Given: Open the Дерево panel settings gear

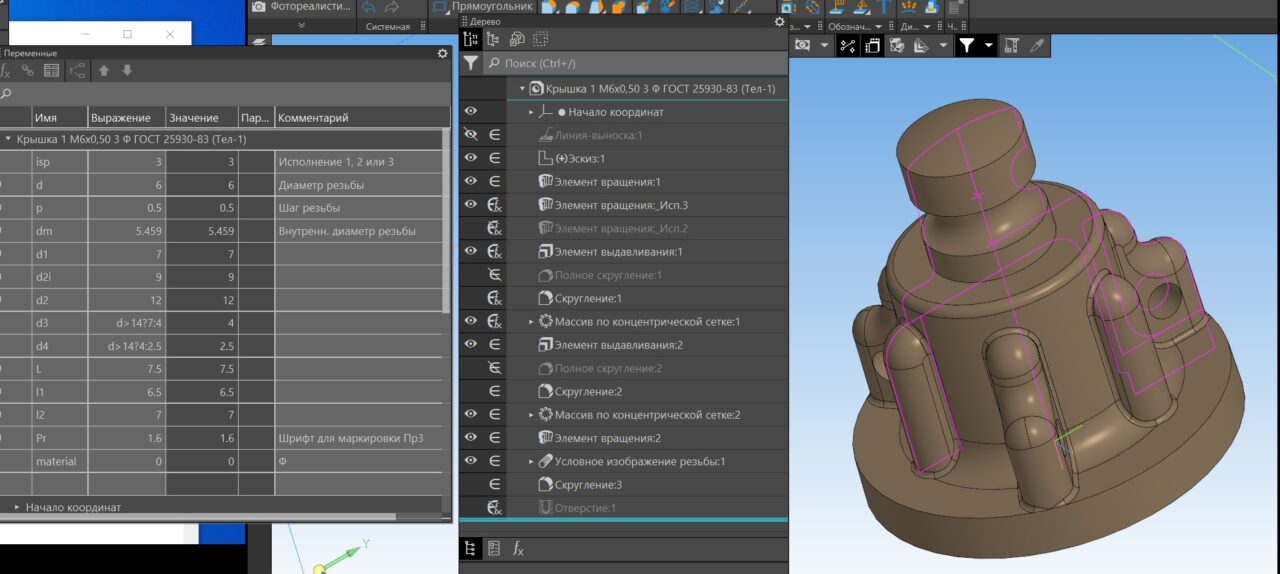Looking at the screenshot, I should pyautogui.click(x=780, y=21).
